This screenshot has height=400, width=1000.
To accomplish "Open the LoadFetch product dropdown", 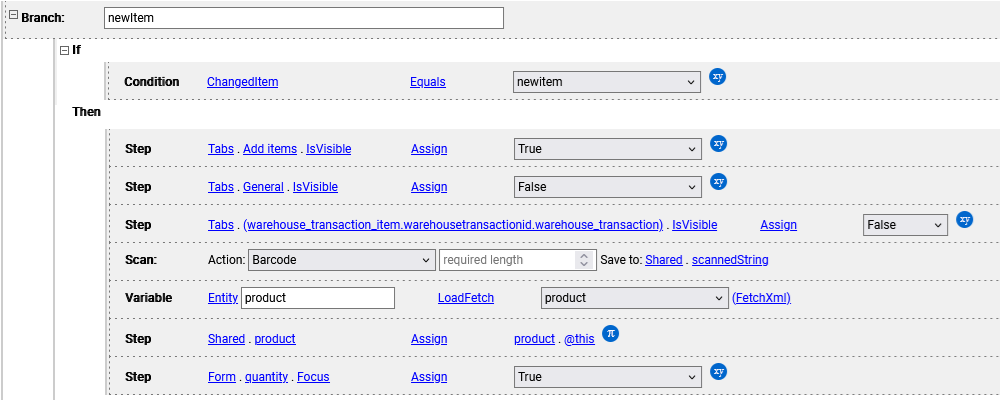I will pyautogui.click(x=634, y=298).
